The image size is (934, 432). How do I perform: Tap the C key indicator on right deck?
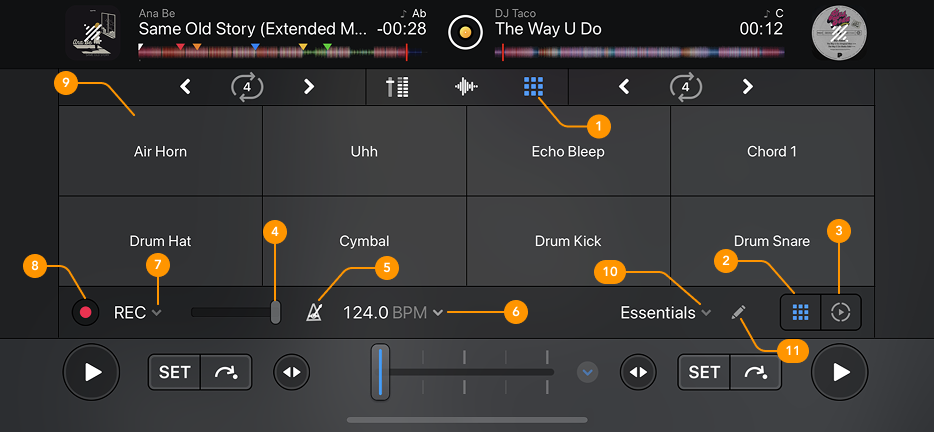774,13
